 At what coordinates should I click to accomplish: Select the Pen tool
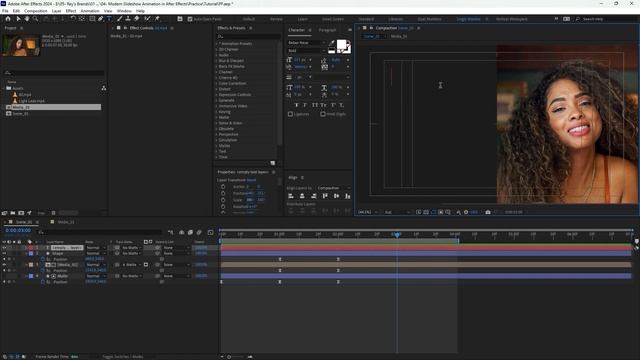[100, 19]
